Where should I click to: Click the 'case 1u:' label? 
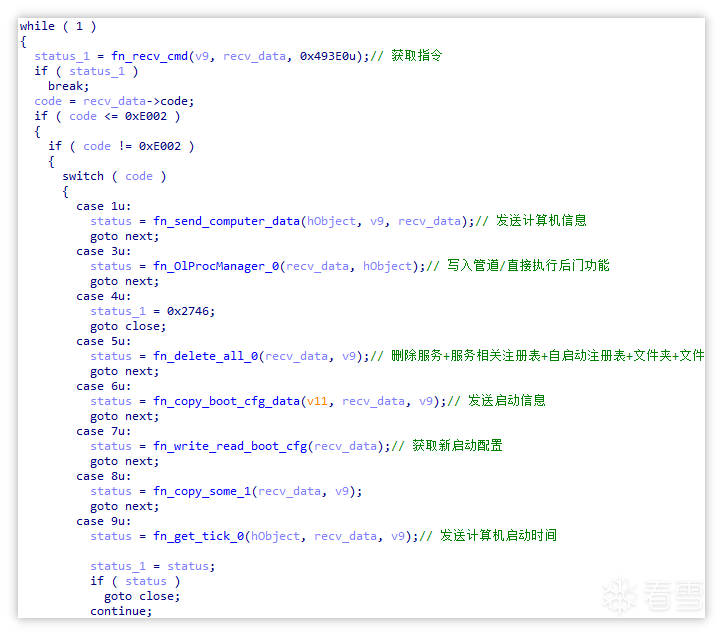point(104,206)
